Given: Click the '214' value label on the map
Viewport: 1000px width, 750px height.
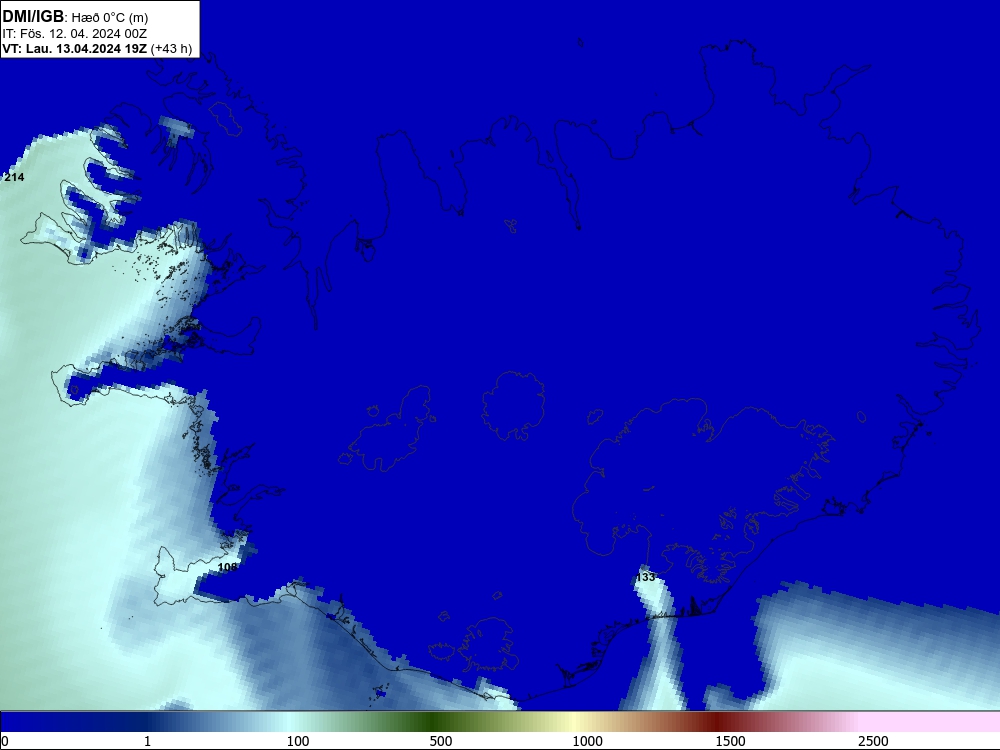Looking at the screenshot, I should point(14,177).
